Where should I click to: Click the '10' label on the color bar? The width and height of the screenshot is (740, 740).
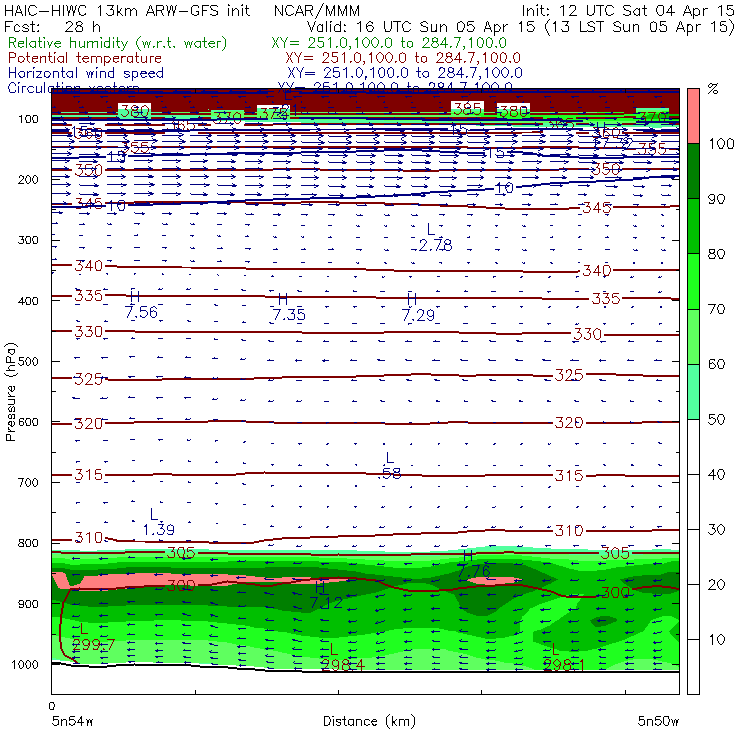click(716, 640)
